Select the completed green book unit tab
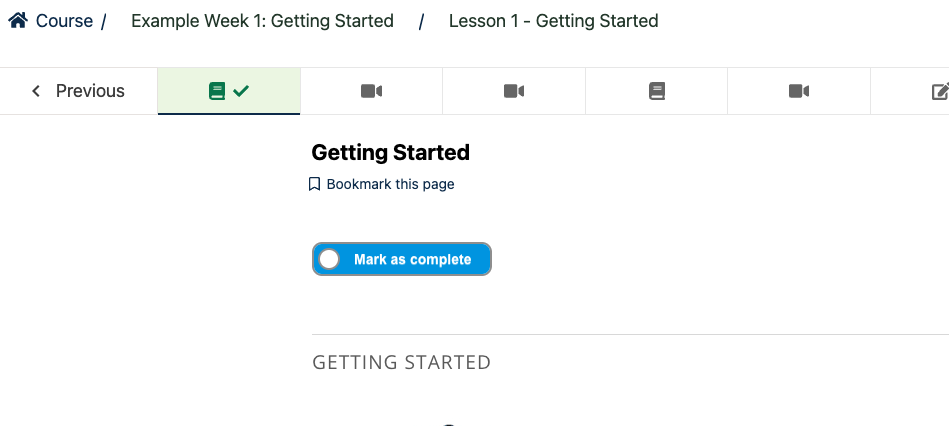This screenshot has height=426, width=949. click(x=229, y=91)
